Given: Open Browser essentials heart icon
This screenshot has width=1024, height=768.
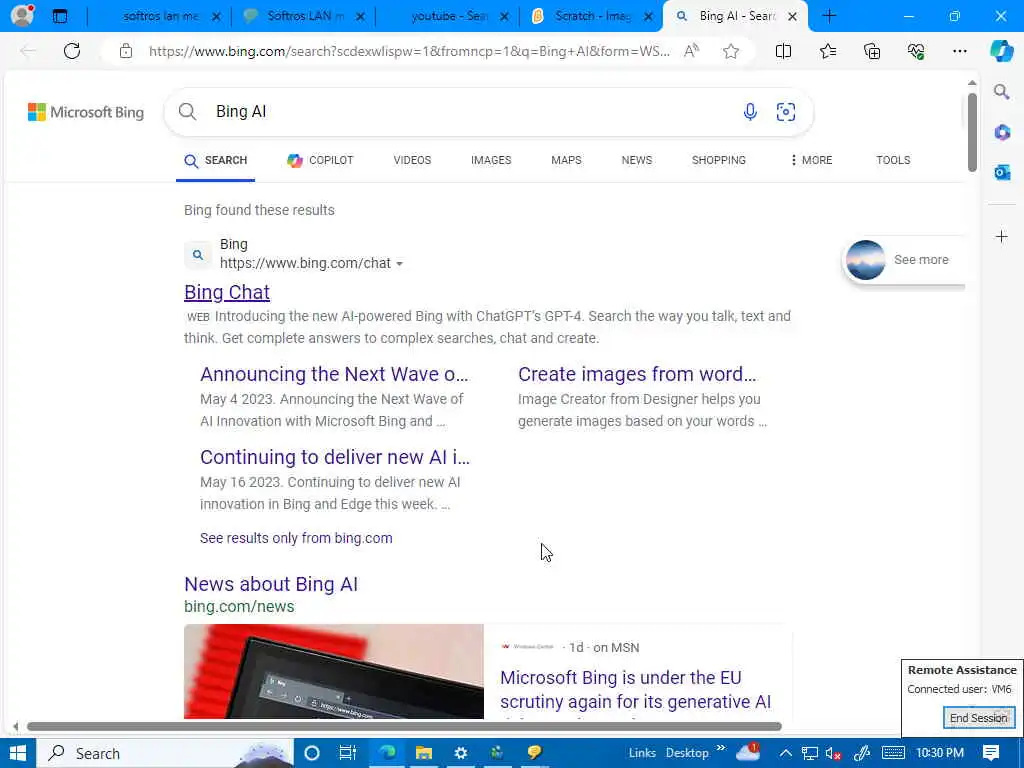Looking at the screenshot, I should coord(916,51).
